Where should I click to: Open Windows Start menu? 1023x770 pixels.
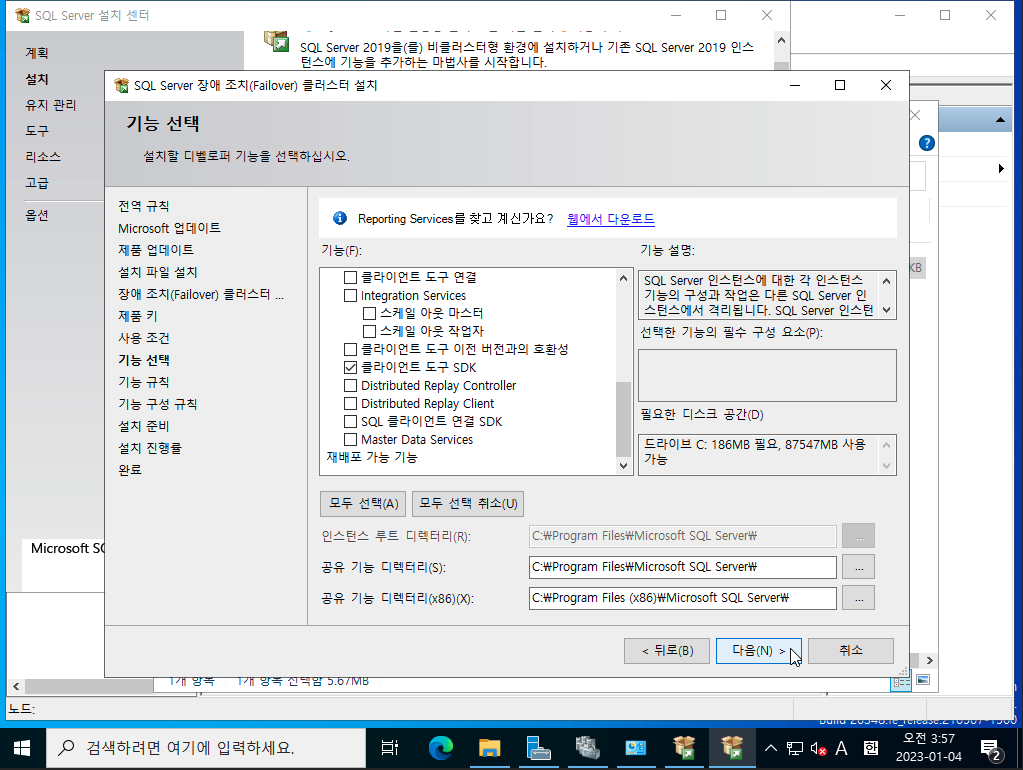[x=22, y=748]
